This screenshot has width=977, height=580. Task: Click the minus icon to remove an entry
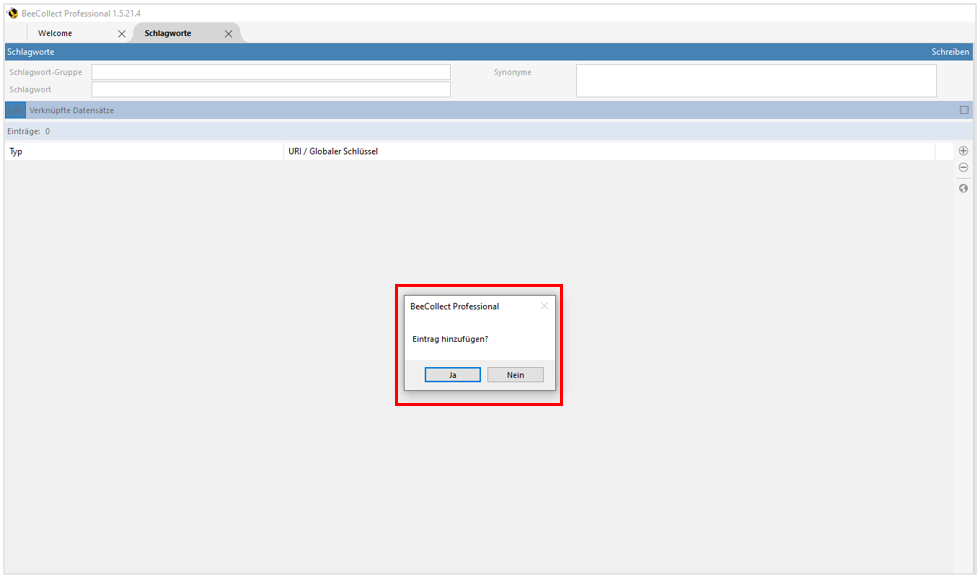coord(963,167)
